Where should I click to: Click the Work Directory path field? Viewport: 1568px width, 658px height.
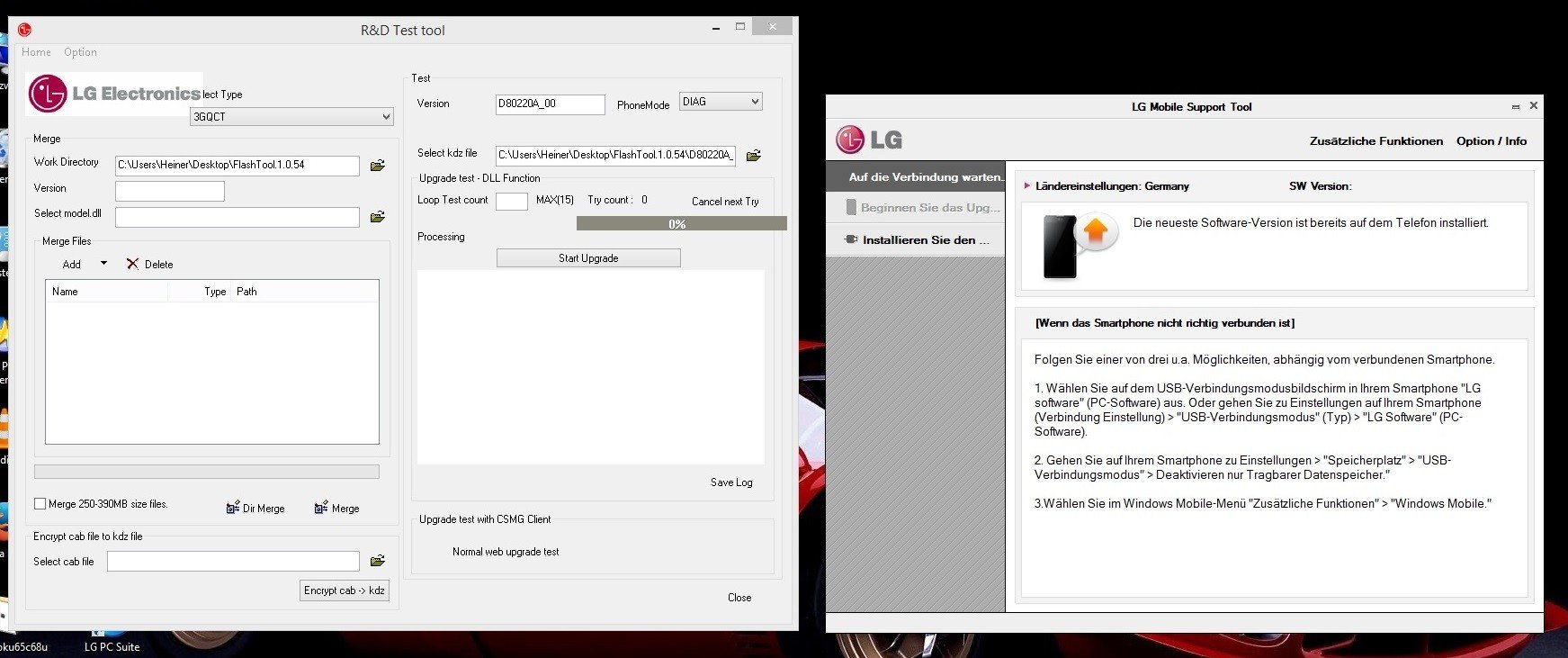point(237,166)
